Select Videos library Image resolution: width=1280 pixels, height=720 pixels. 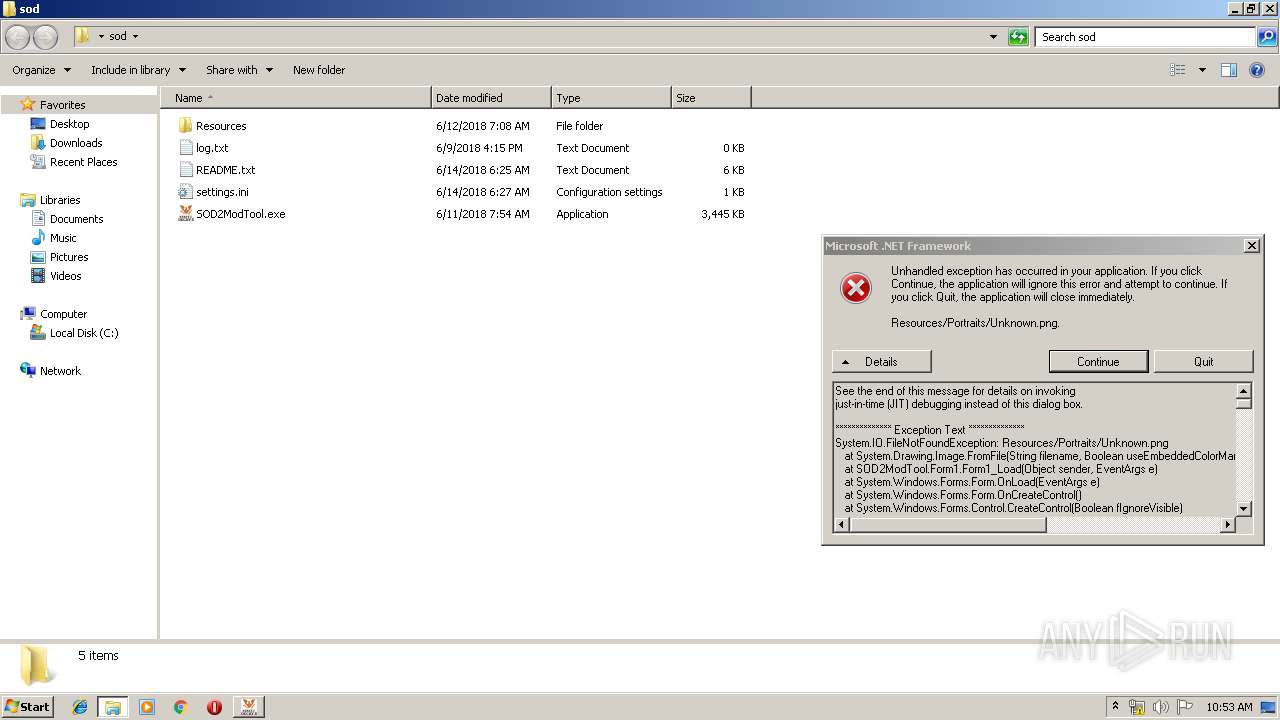coord(65,276)
